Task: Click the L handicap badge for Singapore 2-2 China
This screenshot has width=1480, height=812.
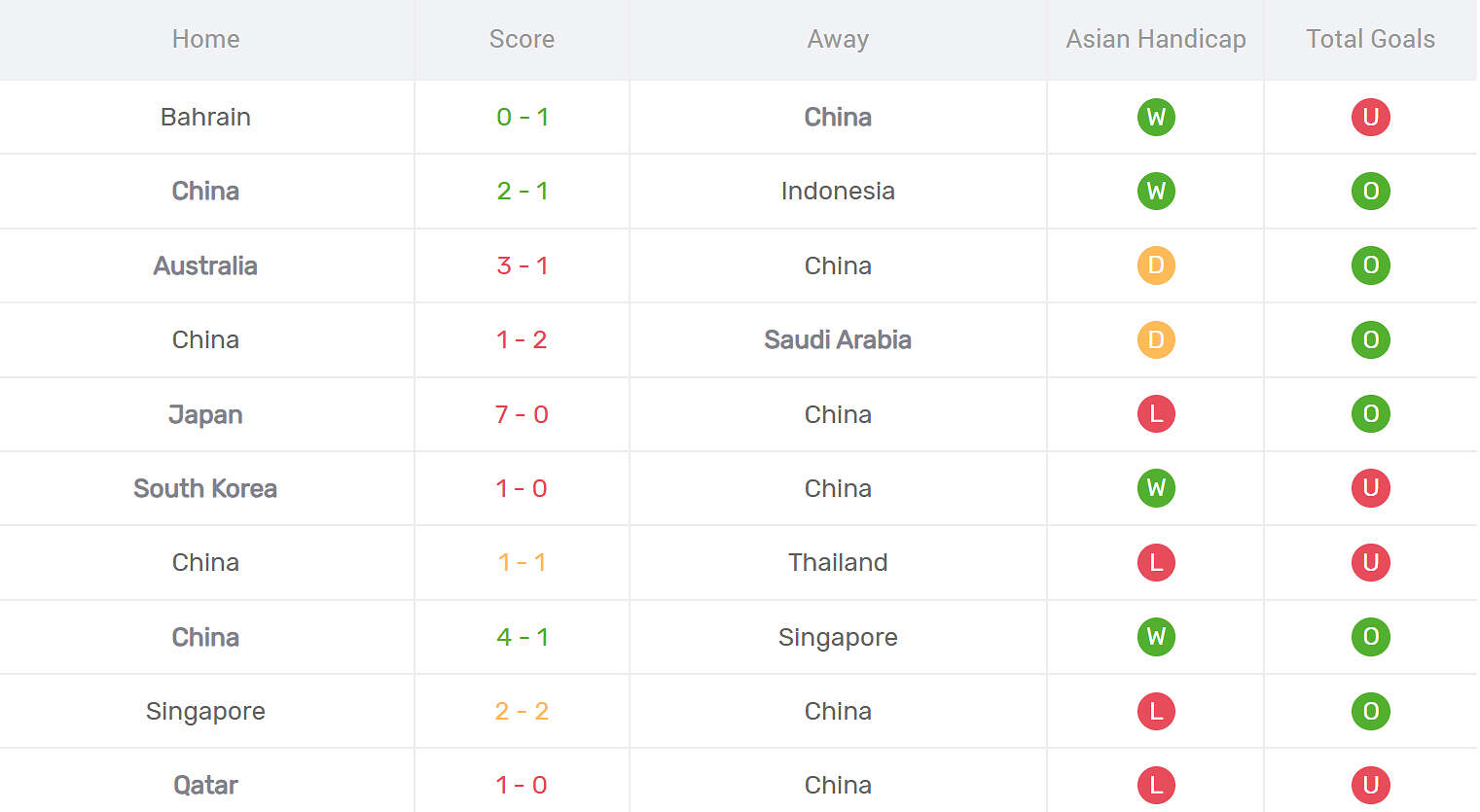Action: 1156,711
